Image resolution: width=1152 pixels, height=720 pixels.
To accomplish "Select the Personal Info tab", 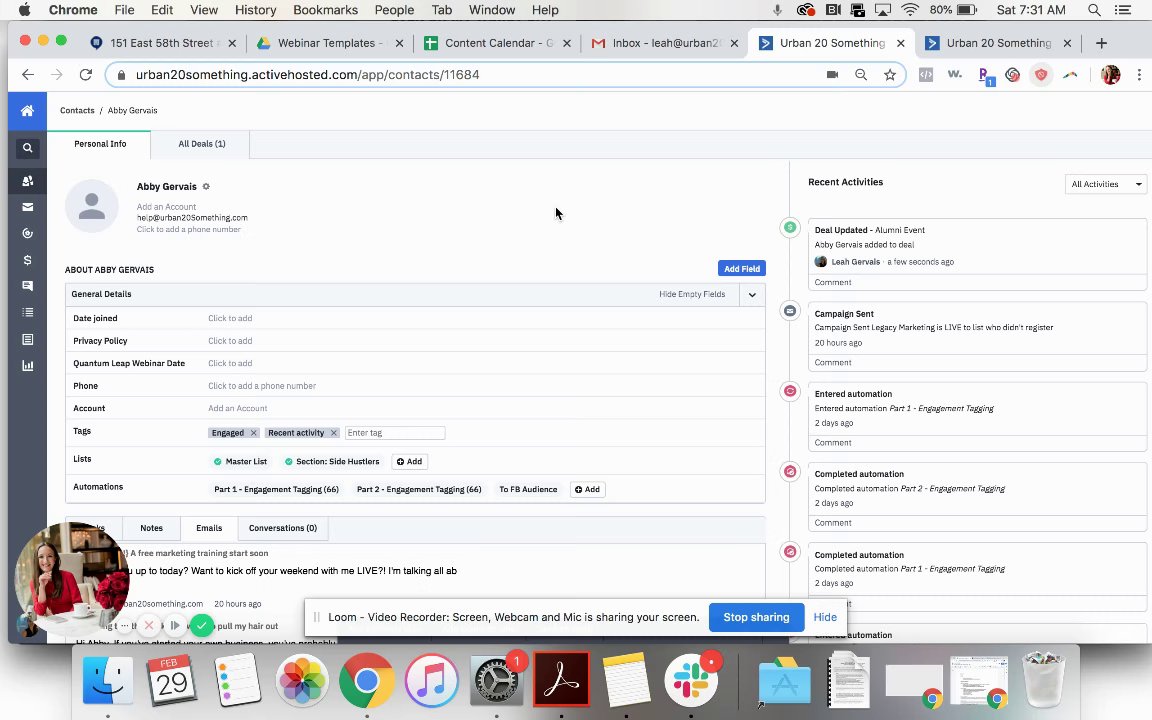I will coord(100,144).
